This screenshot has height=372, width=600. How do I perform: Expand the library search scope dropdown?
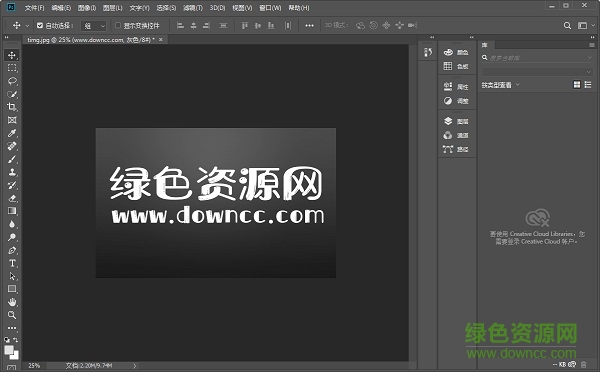[589, 58]
